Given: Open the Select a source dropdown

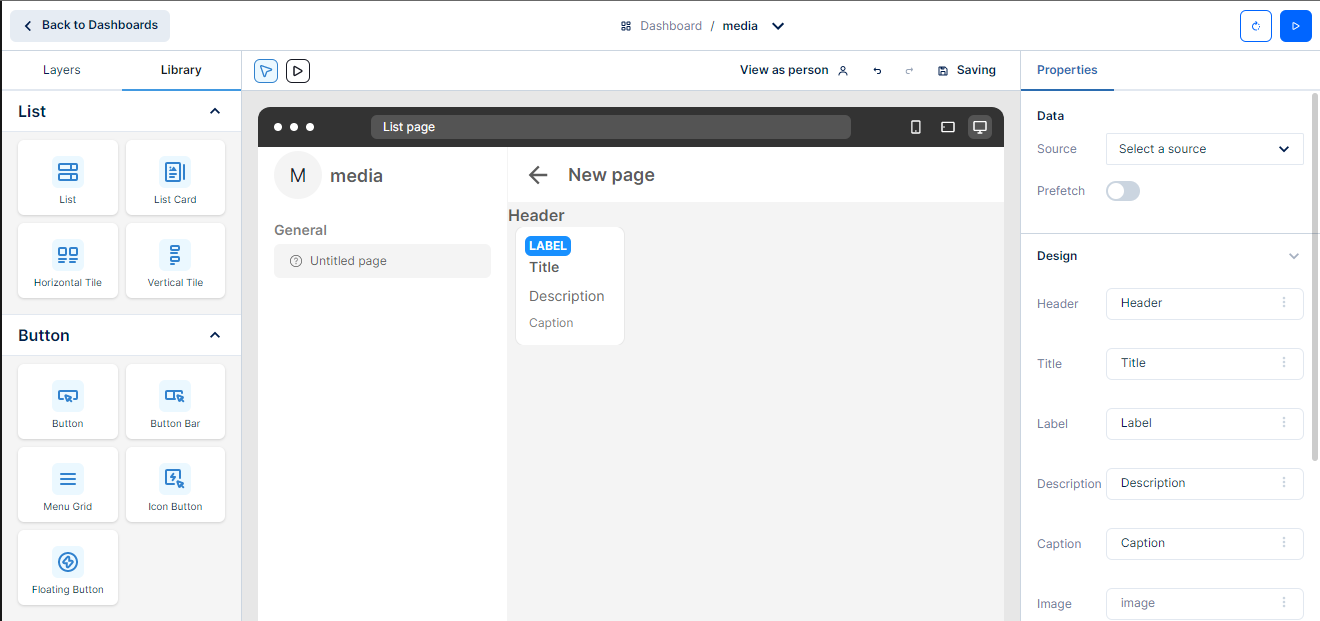Looking at the screenshot, I should click(x=1204, y=149).
